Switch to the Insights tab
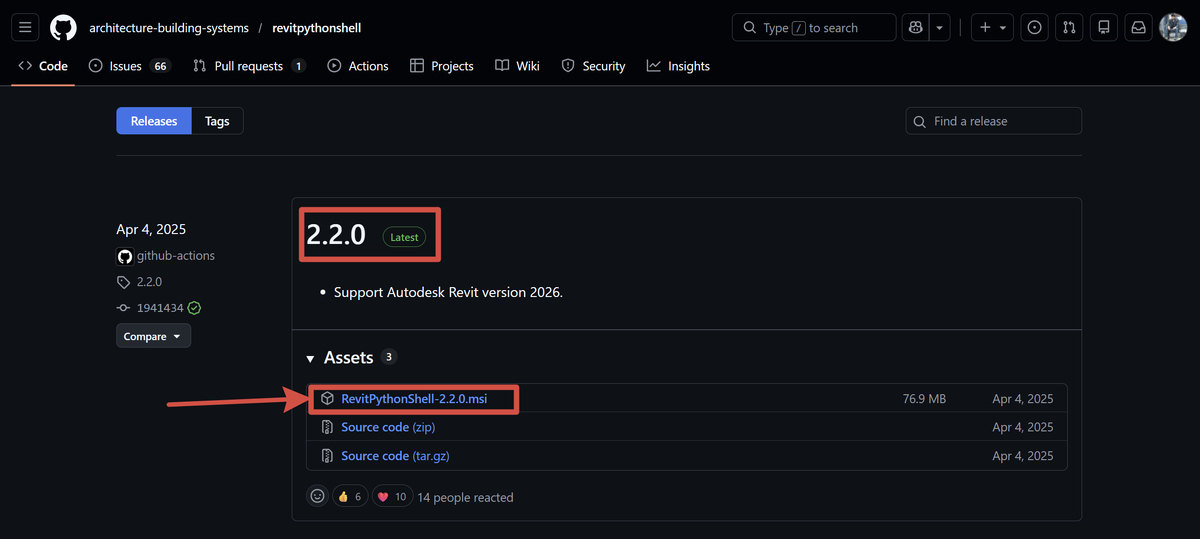 pyautogui.click(x=678, y=66)
